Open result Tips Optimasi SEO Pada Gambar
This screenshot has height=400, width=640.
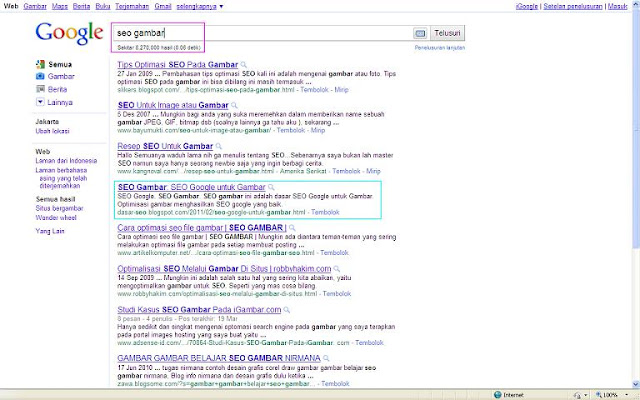click(x=178, y=64)
